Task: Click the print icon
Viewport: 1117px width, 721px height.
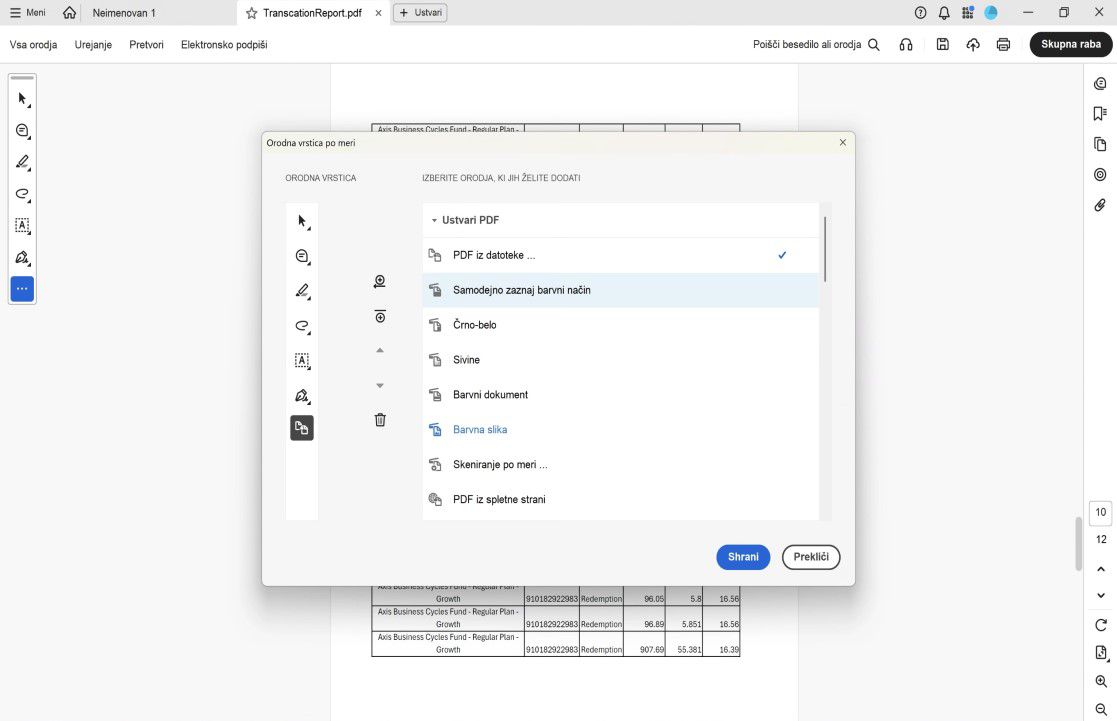Action: coord(1003,44)
